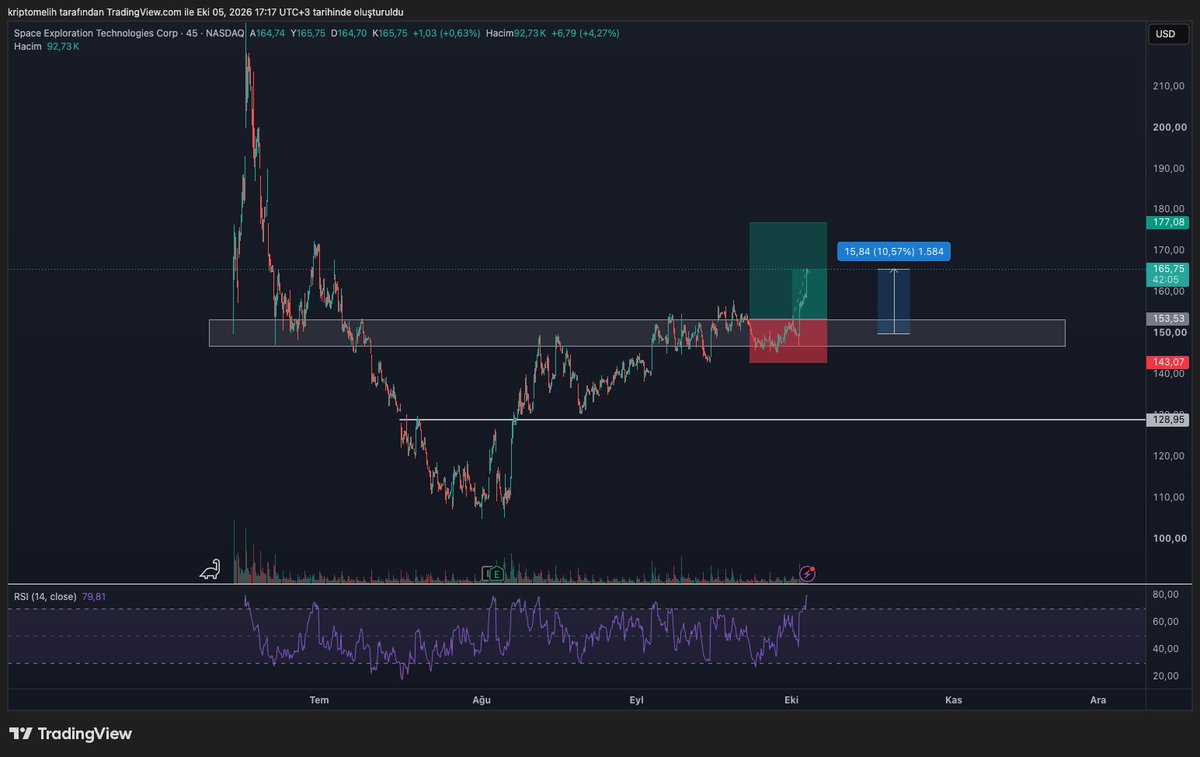Select the blue price range measurement box
1200x757 pixels.
click(x=894, y=301)
